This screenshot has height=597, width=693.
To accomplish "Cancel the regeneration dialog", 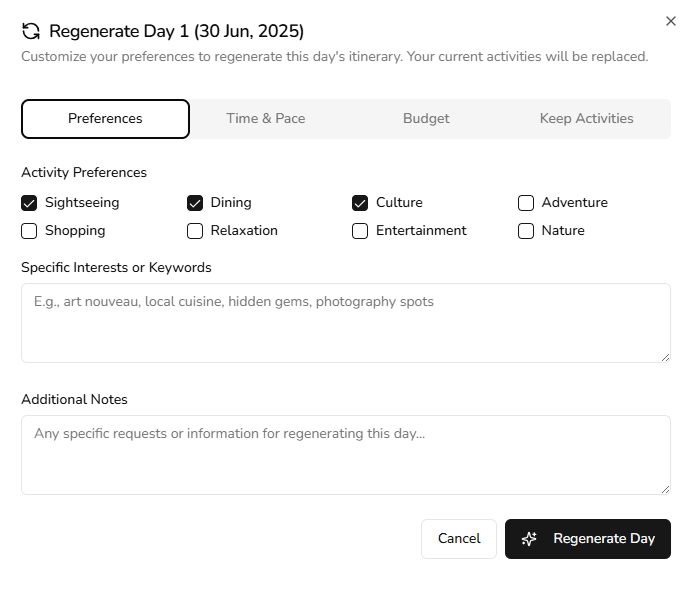I will [x=459, y=539].
